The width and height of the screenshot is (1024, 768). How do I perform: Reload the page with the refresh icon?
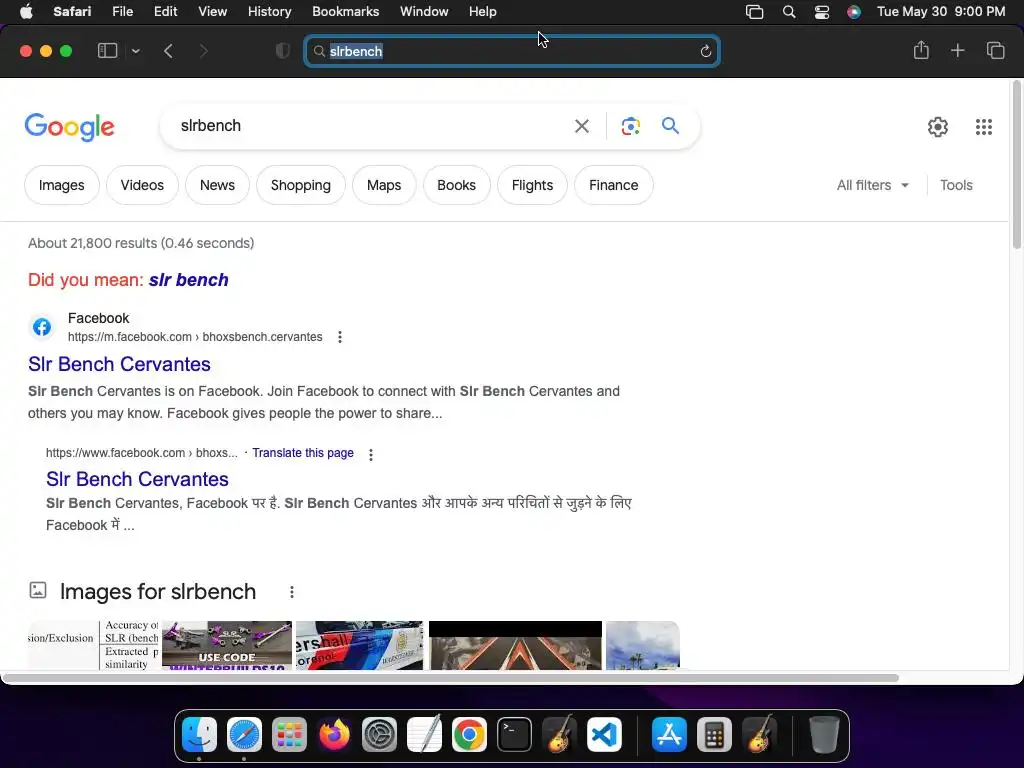(705, 51)
